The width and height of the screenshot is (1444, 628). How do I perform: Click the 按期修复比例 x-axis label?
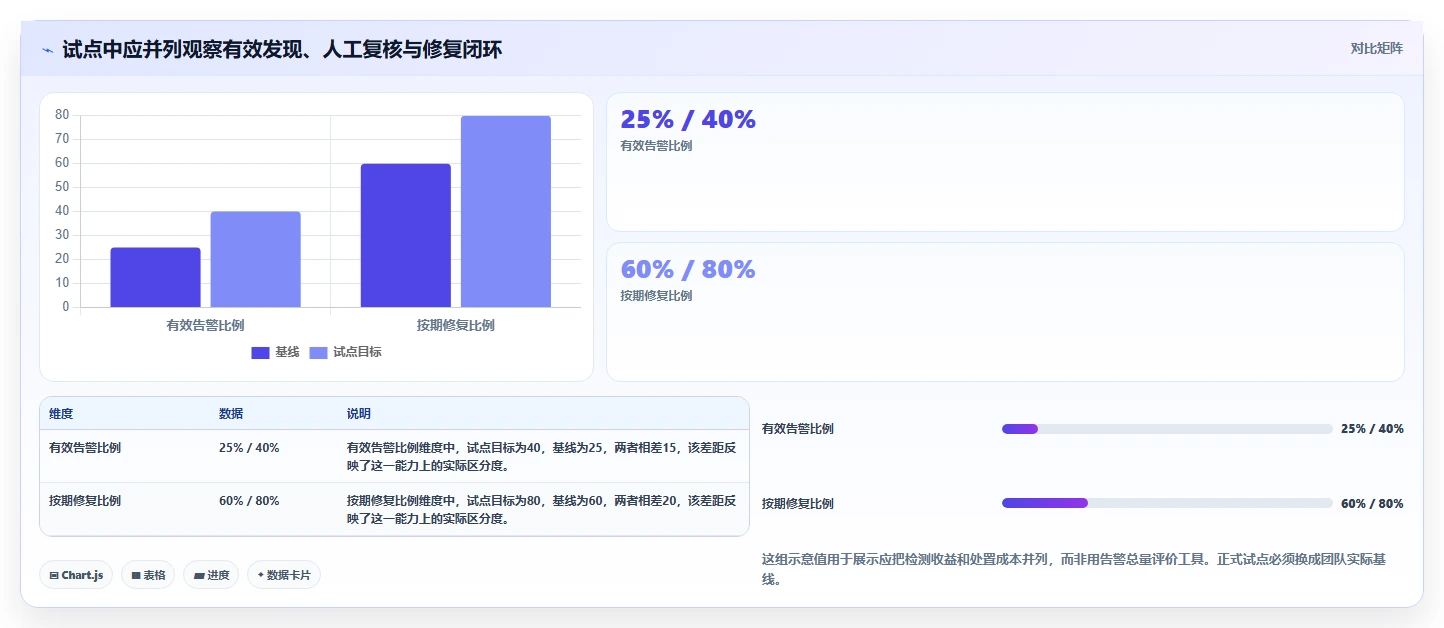tap(455, 325)
